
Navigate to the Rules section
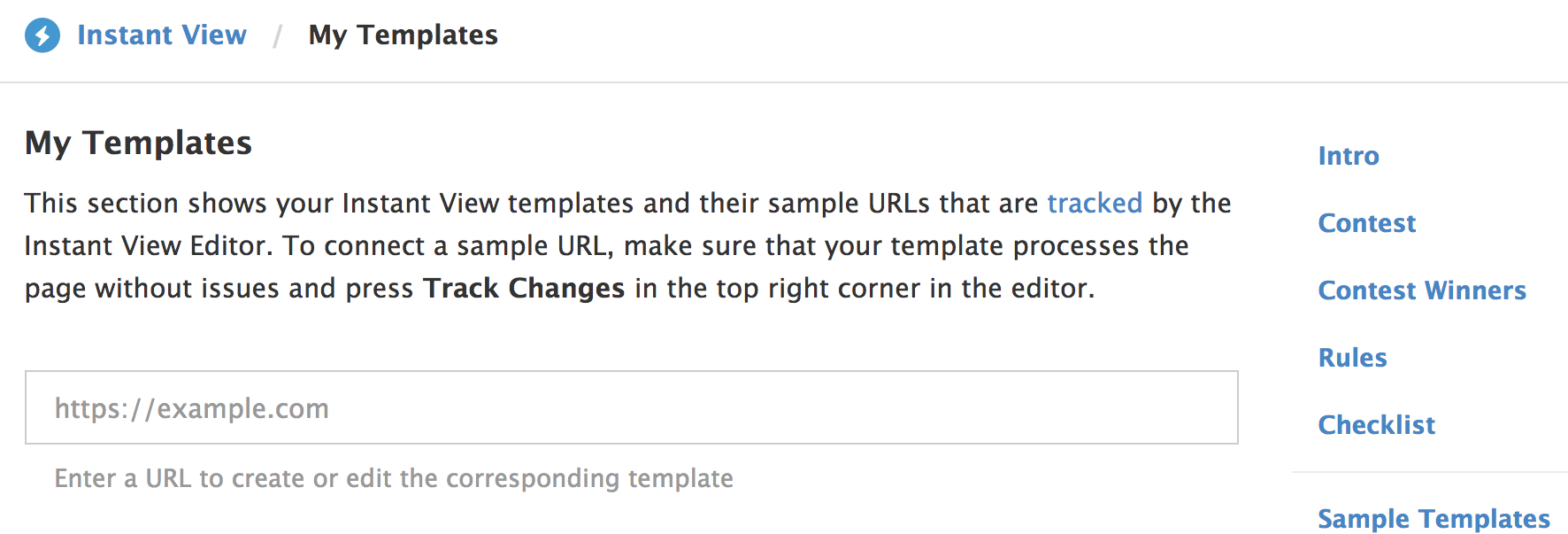point(1352,358)
